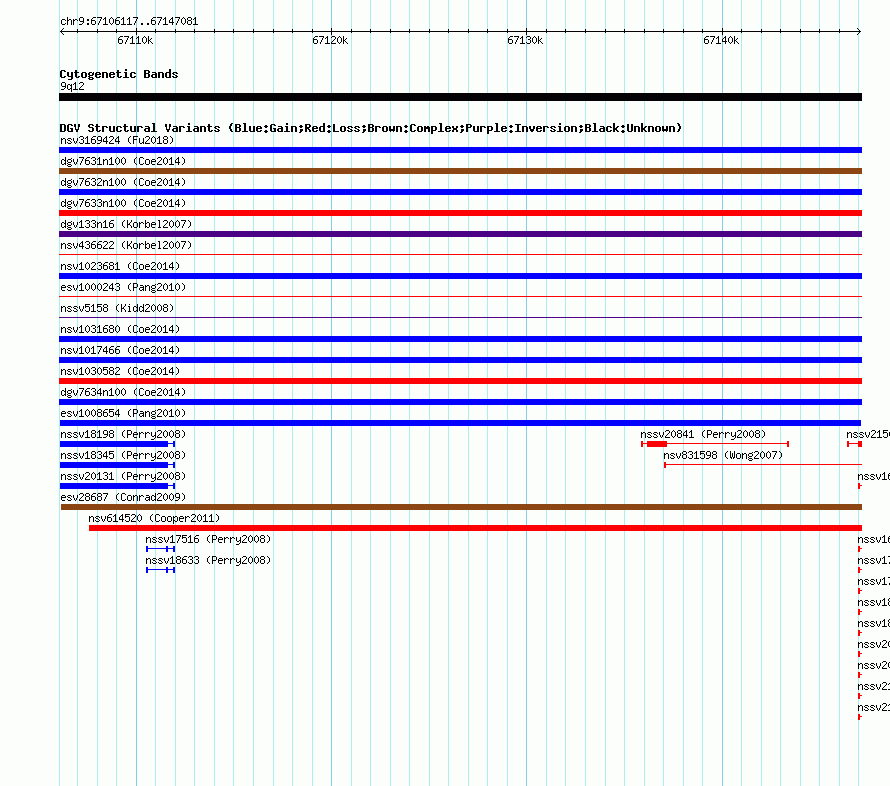890x786 pixels.
Task: Click the red bar under nsv1030582
Action: [x=460, y=381]
